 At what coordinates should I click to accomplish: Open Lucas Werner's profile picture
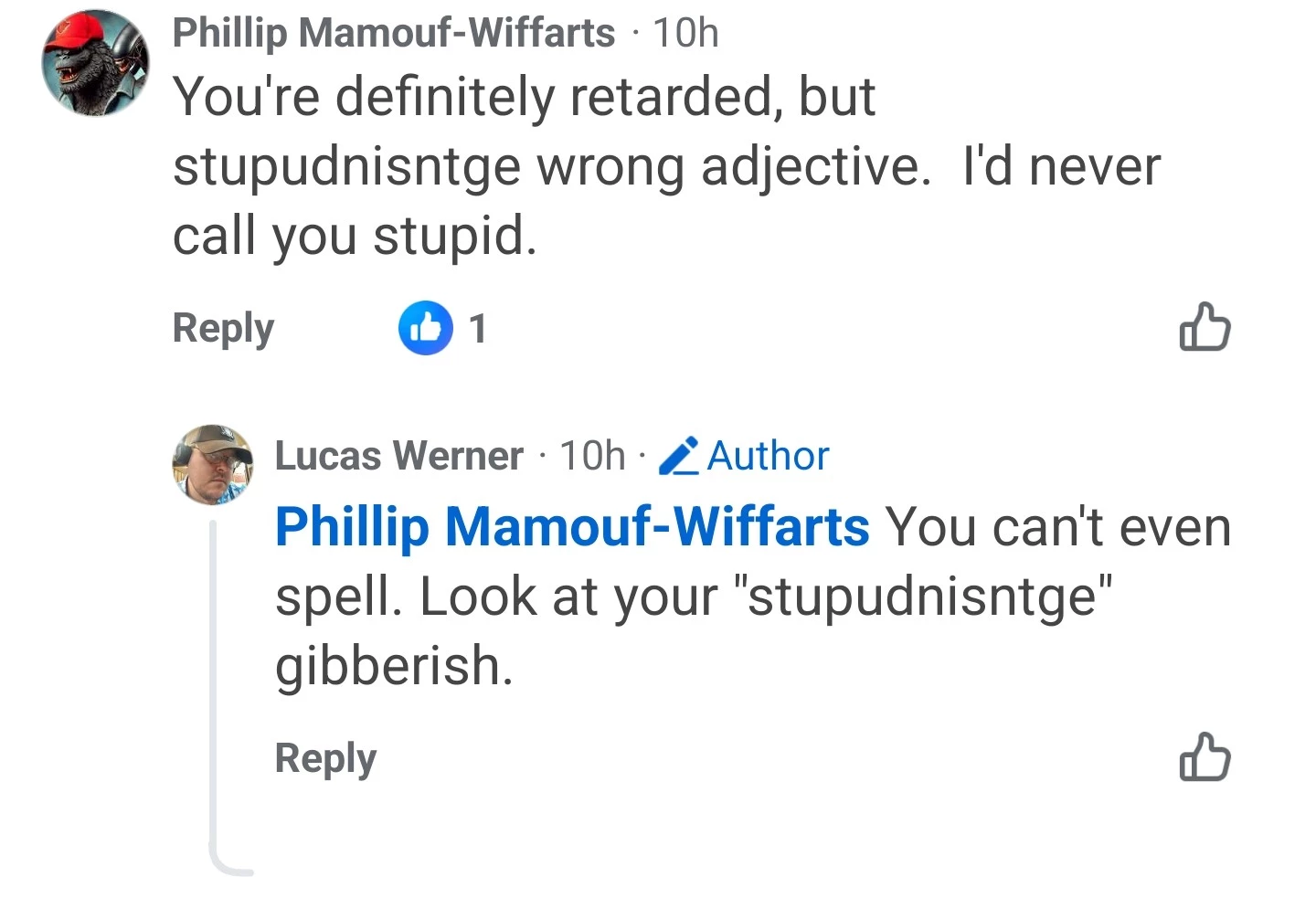[x=213, y=464]
